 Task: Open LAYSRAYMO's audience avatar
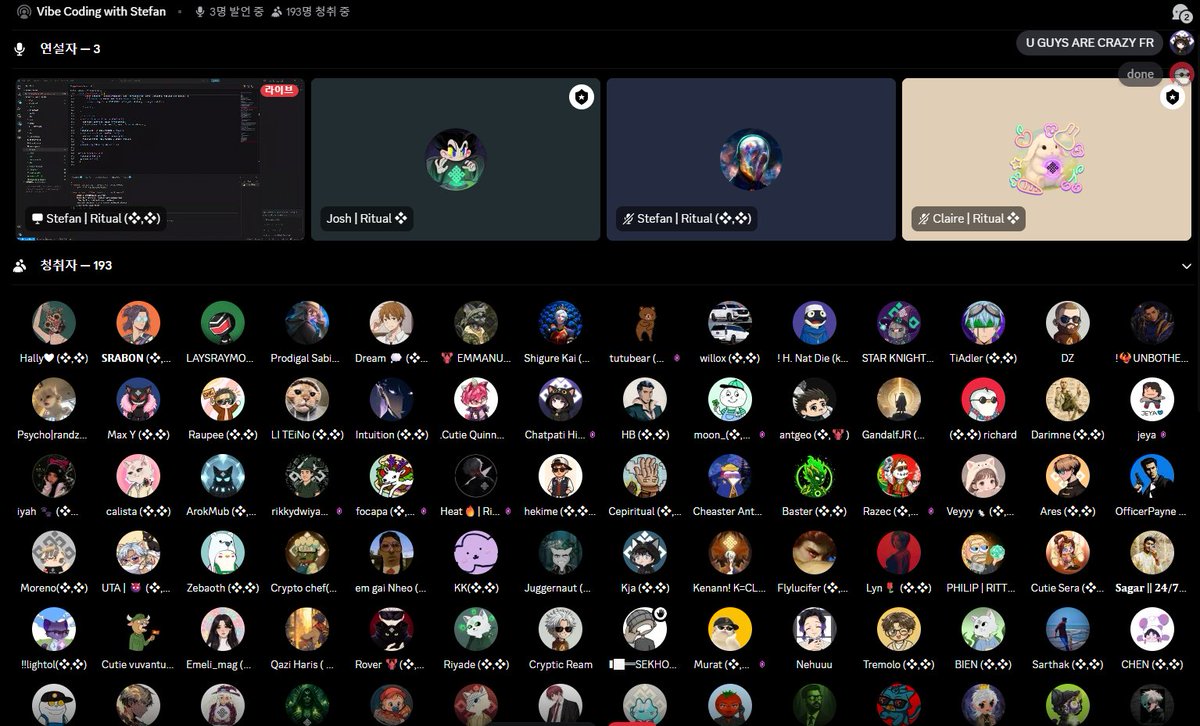[223, 323]
